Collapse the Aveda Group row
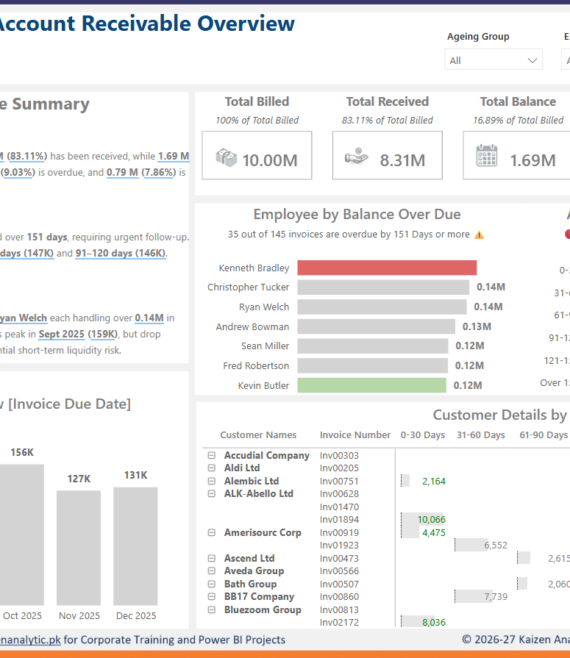 coord(212,571)
